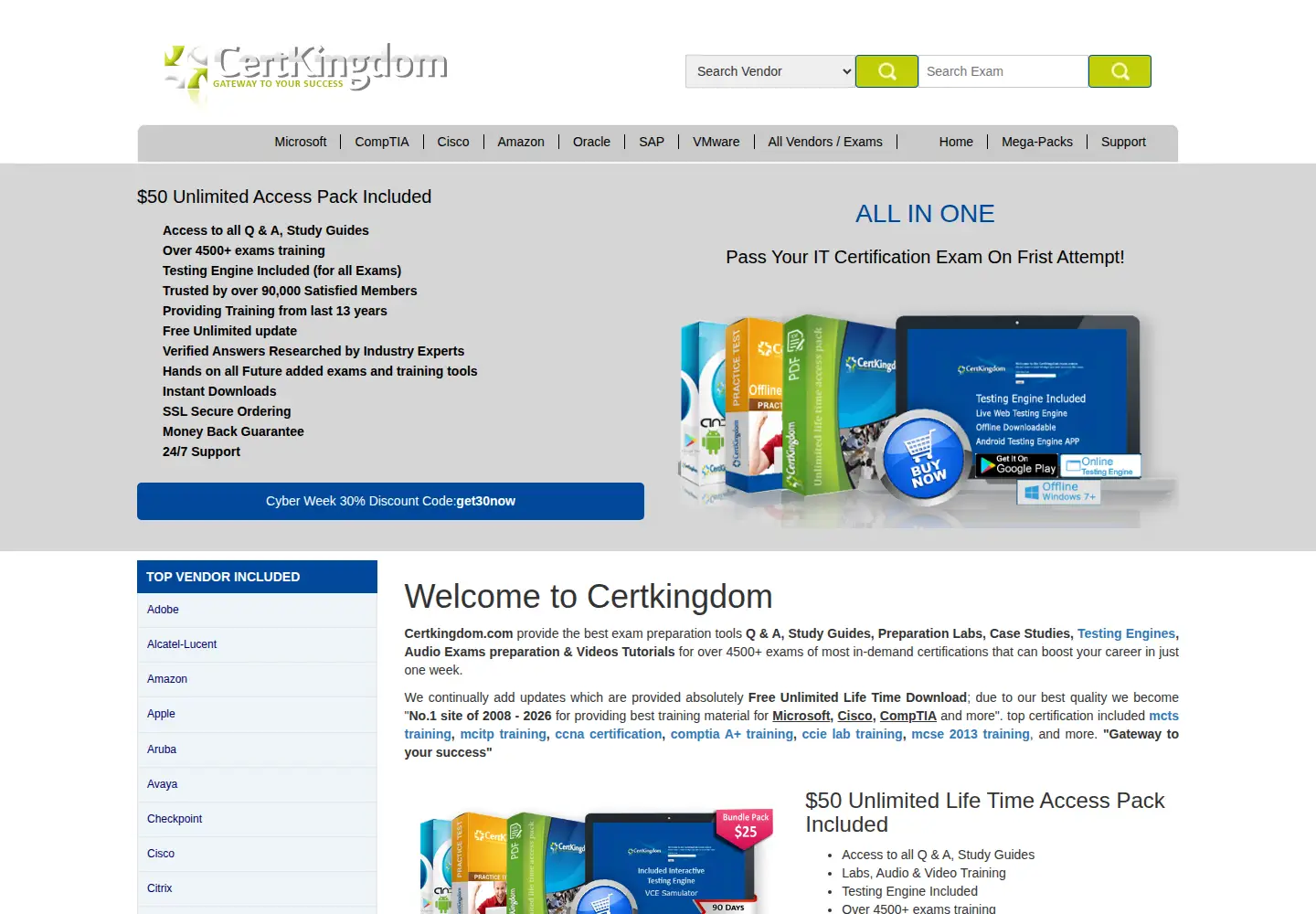Viewport: 1316px width, 914px height.
Task: Follow the ccie lab training link
Action: click(853, 734)
